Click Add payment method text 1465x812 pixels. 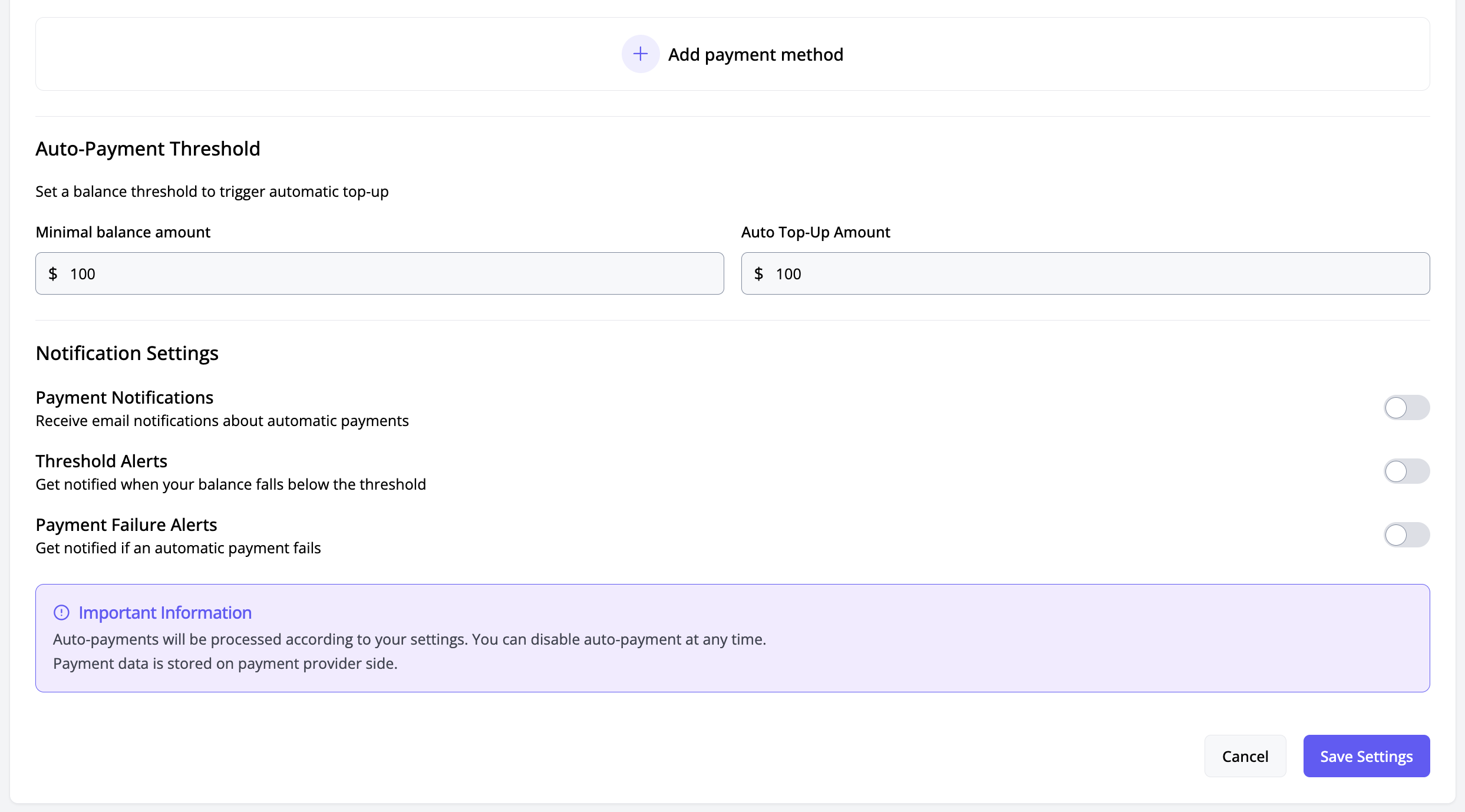(x=755, y=55)
